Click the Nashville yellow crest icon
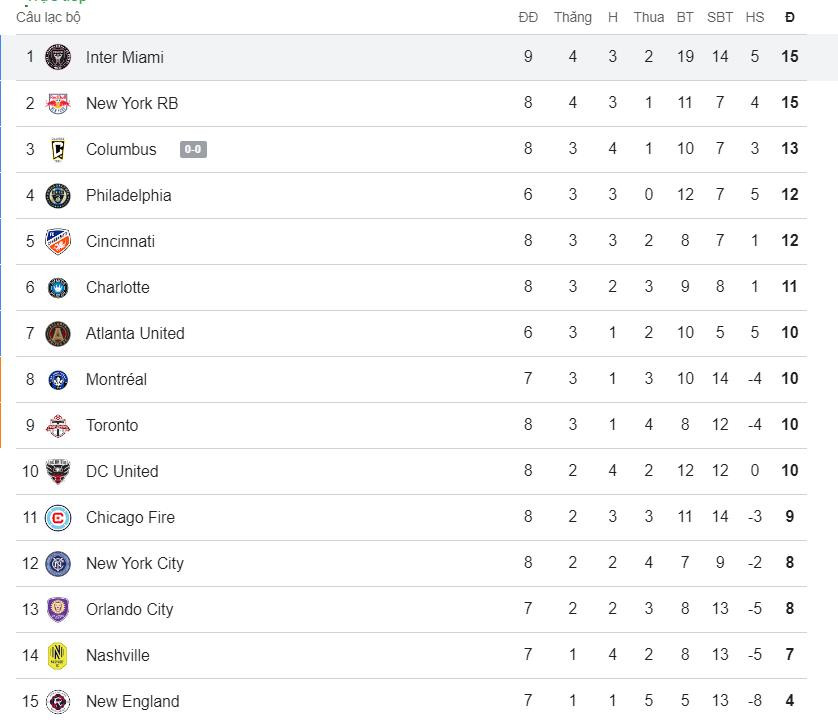The image size is (838, 728). click(x=58, y=655)
